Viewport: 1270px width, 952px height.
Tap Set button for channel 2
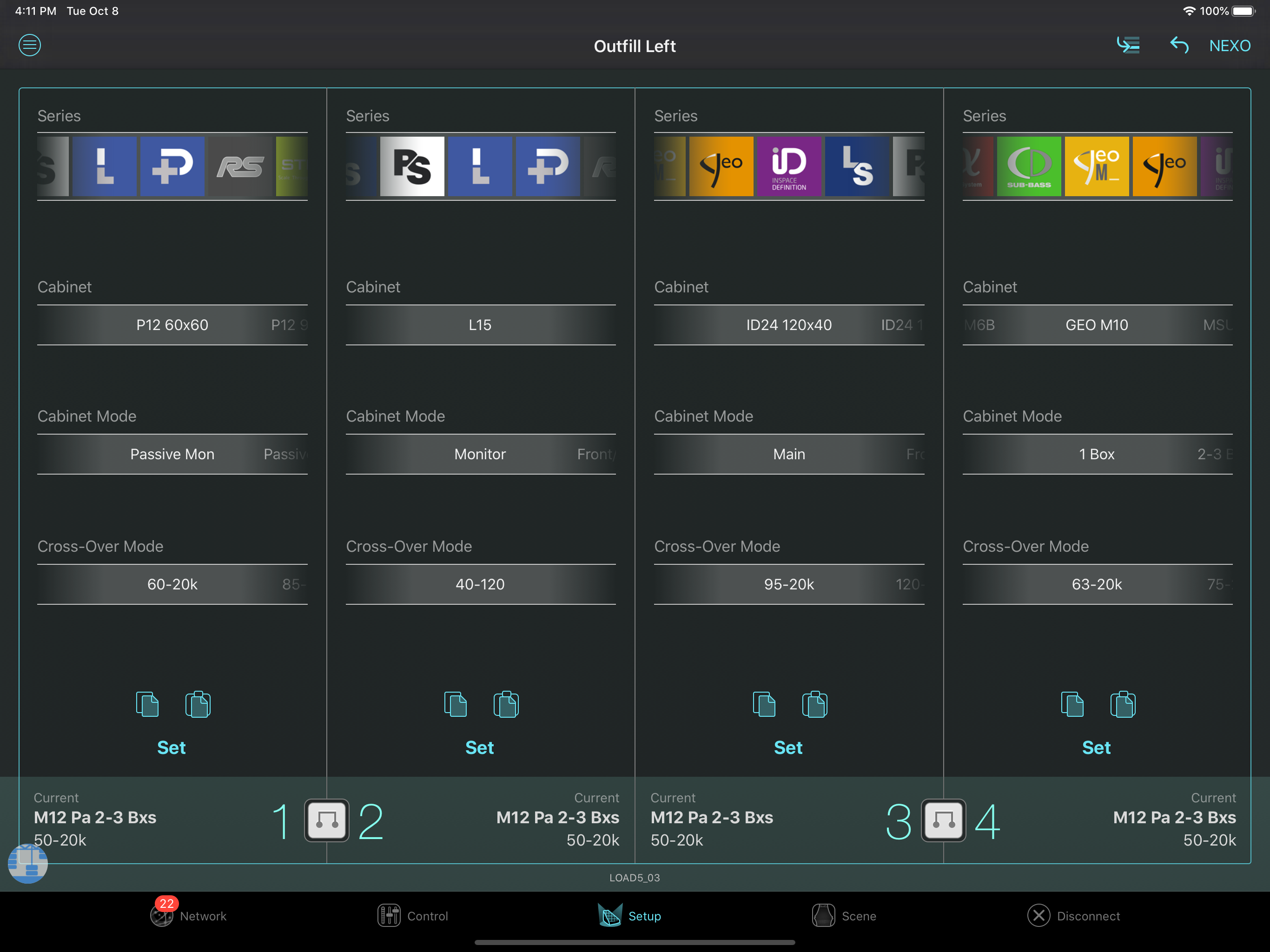click(479, 747)
